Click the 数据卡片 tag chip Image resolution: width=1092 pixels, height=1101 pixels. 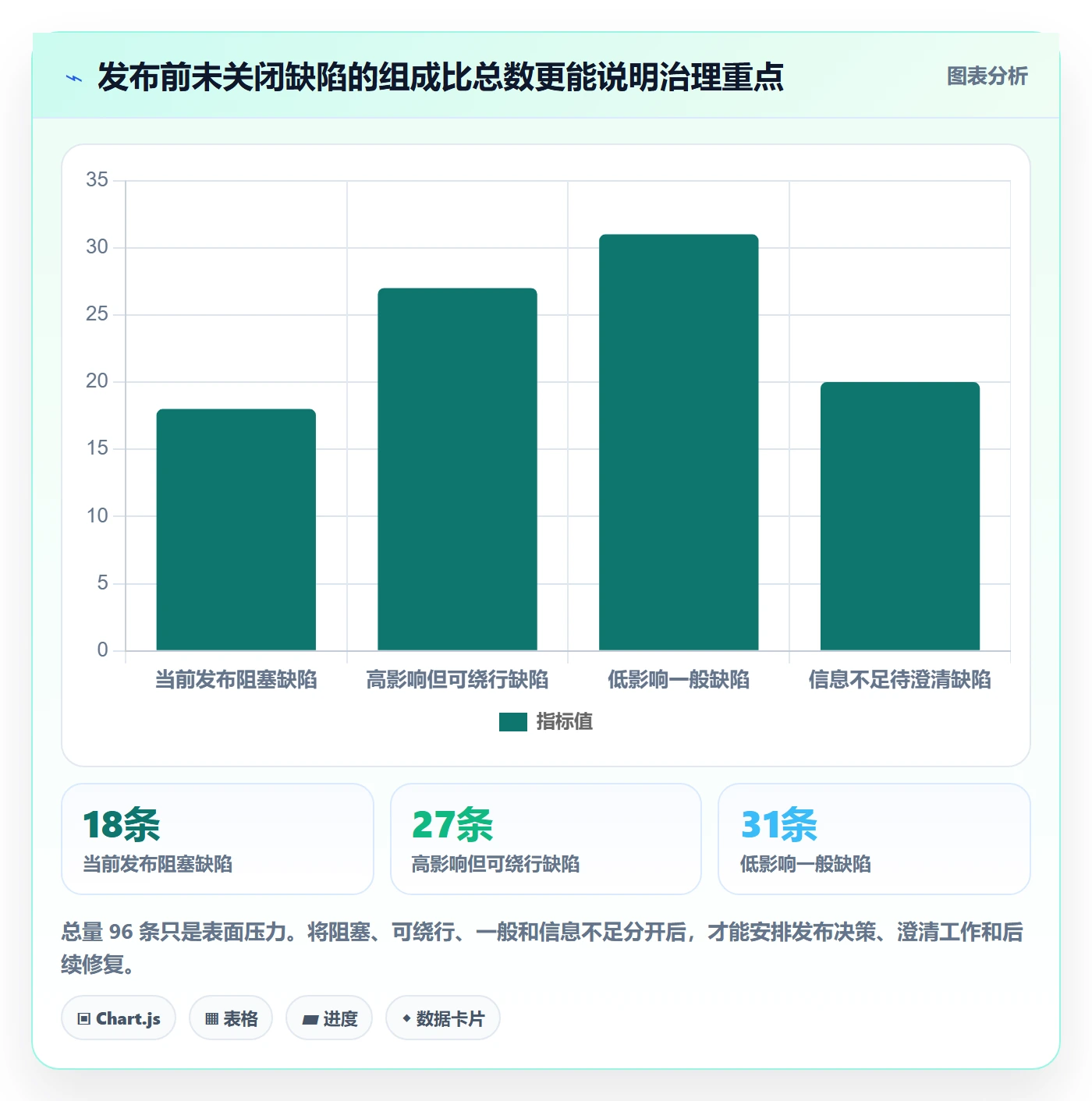[443, 1018]
